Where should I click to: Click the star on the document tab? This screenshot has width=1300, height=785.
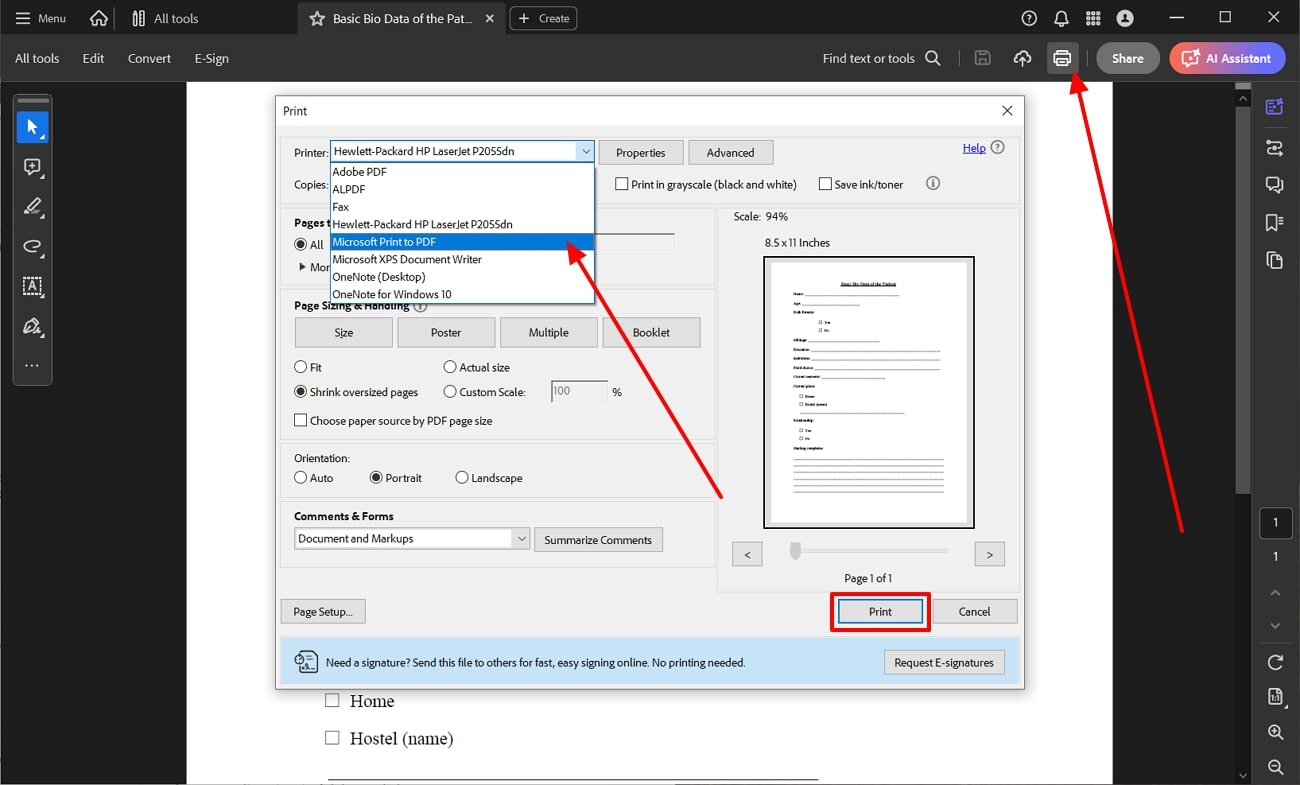point(317,18)
